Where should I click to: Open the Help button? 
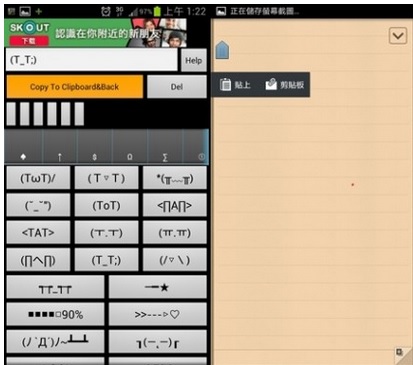pos(194,60)
